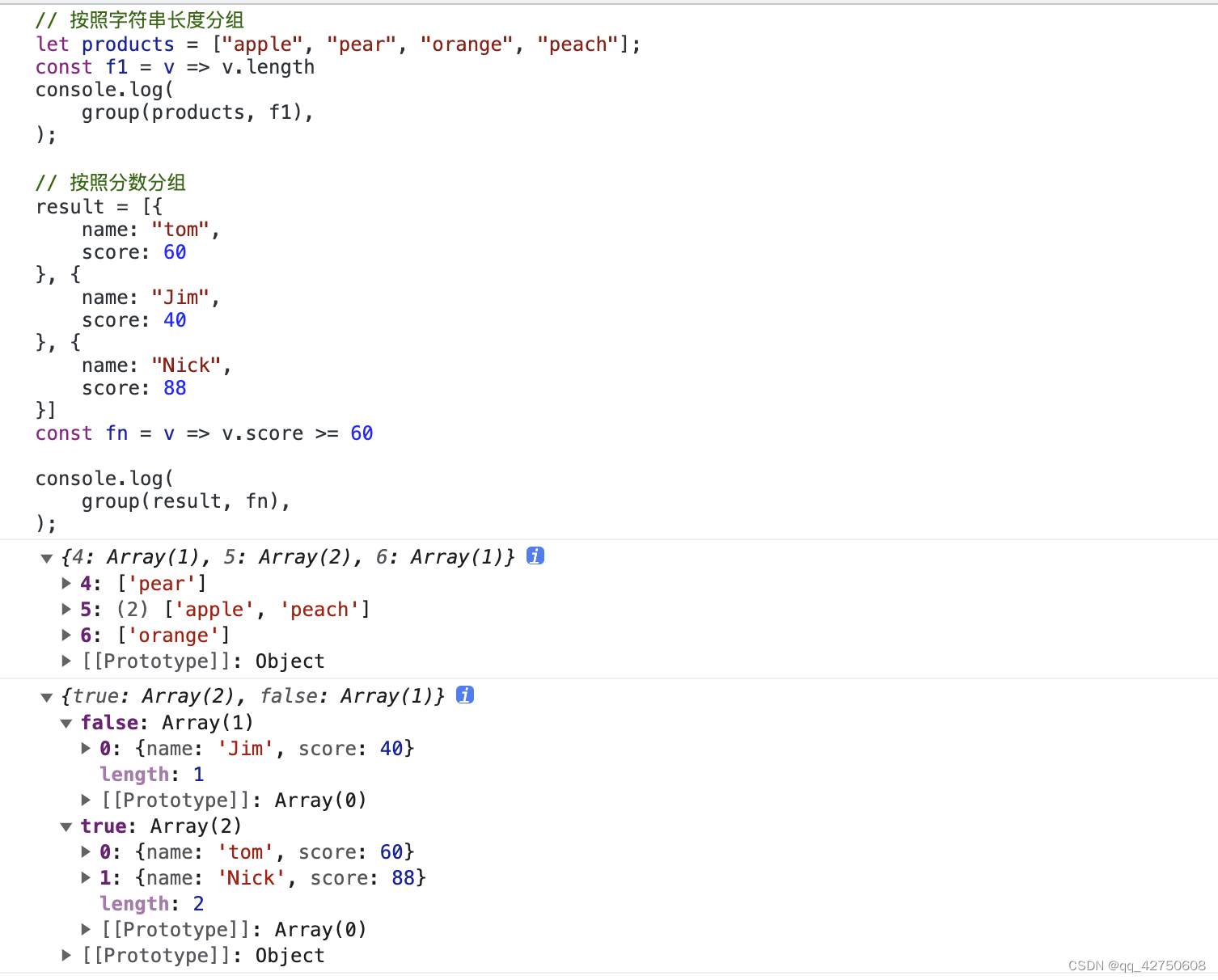The image size is (1218, 980).
Task: Click the // 按照字符串长度分组 comment
Action: pyautogui.click(x=140, y=20)
